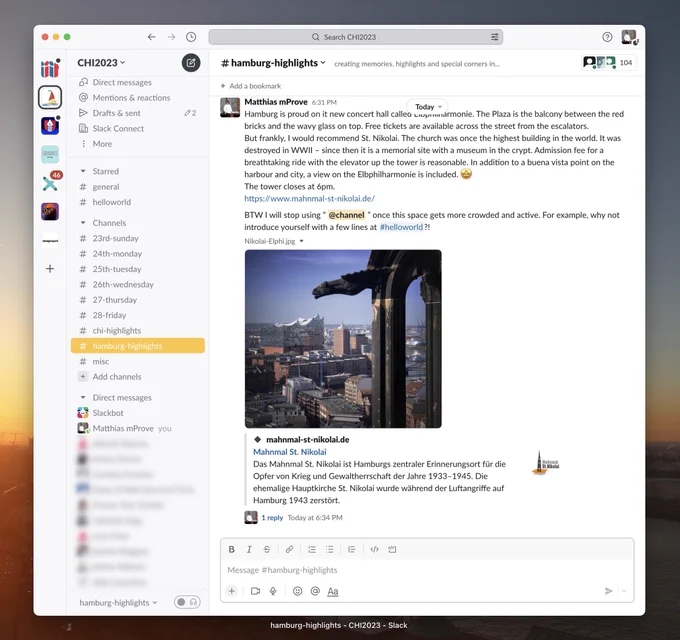Select the first workspace icon in the rail
The width and height of the screenshot is (680, 640).
tap(50, 69)
